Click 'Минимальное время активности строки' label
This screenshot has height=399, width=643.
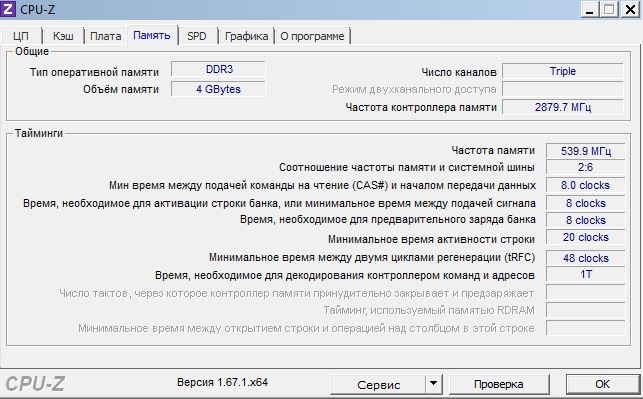click(431, 239)
